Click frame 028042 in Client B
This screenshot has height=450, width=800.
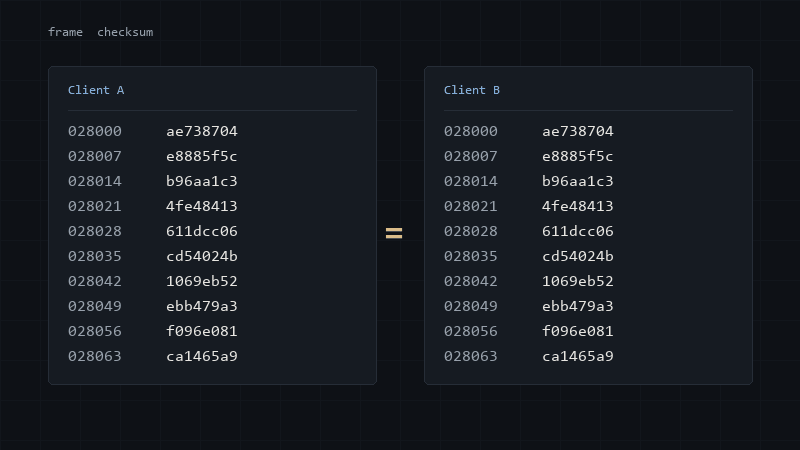pos(471,281)
